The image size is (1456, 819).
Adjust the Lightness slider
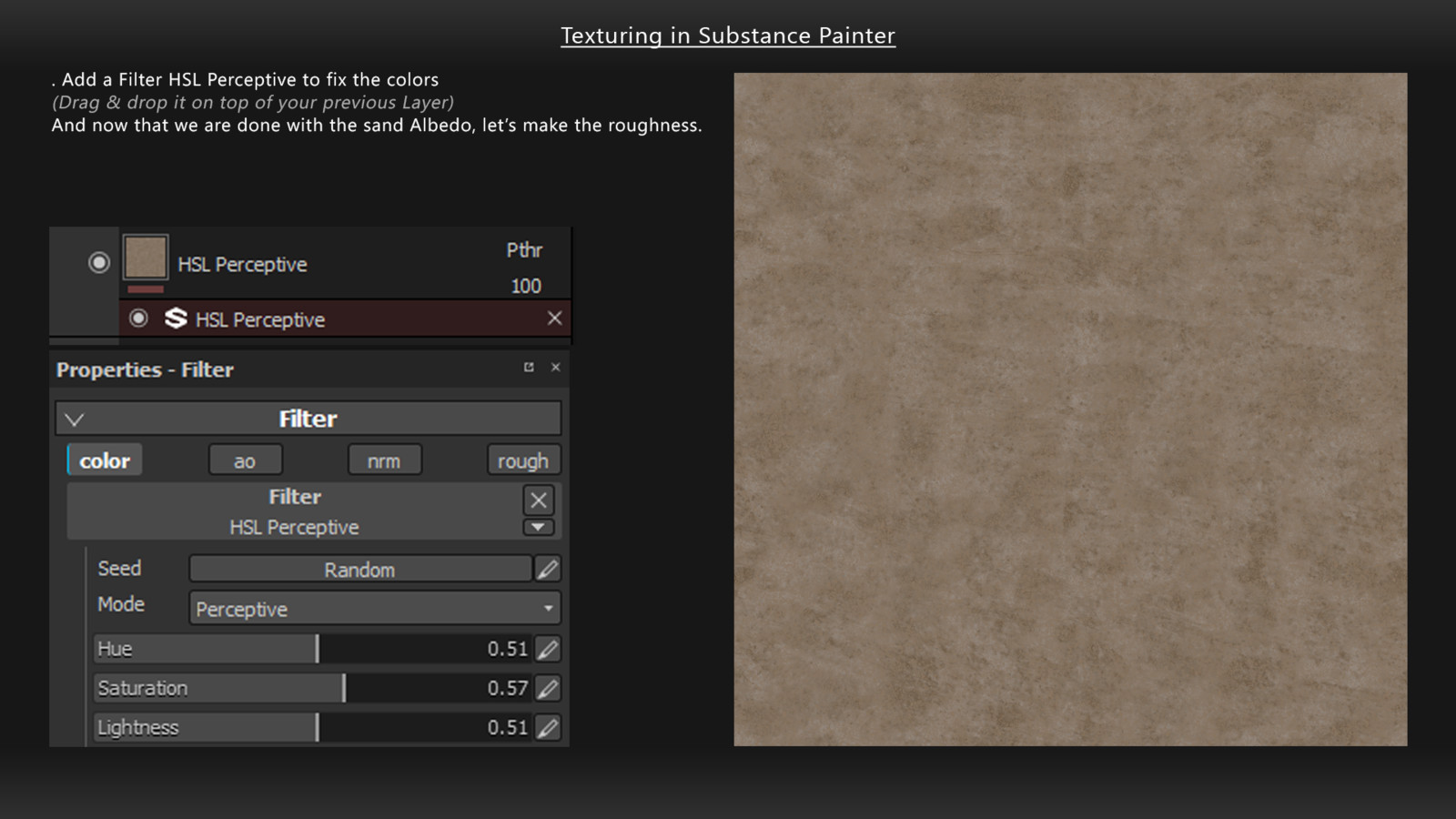click(x=312, y=727)
